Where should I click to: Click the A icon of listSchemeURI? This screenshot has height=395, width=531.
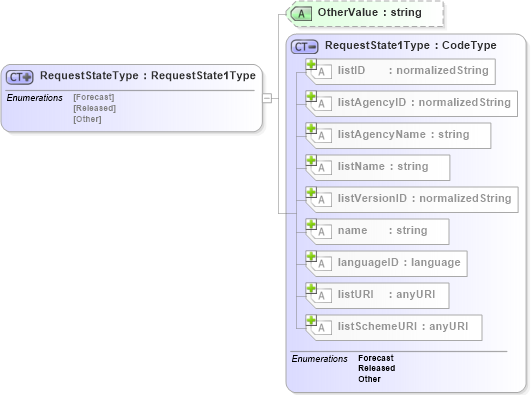click(321, 328)
